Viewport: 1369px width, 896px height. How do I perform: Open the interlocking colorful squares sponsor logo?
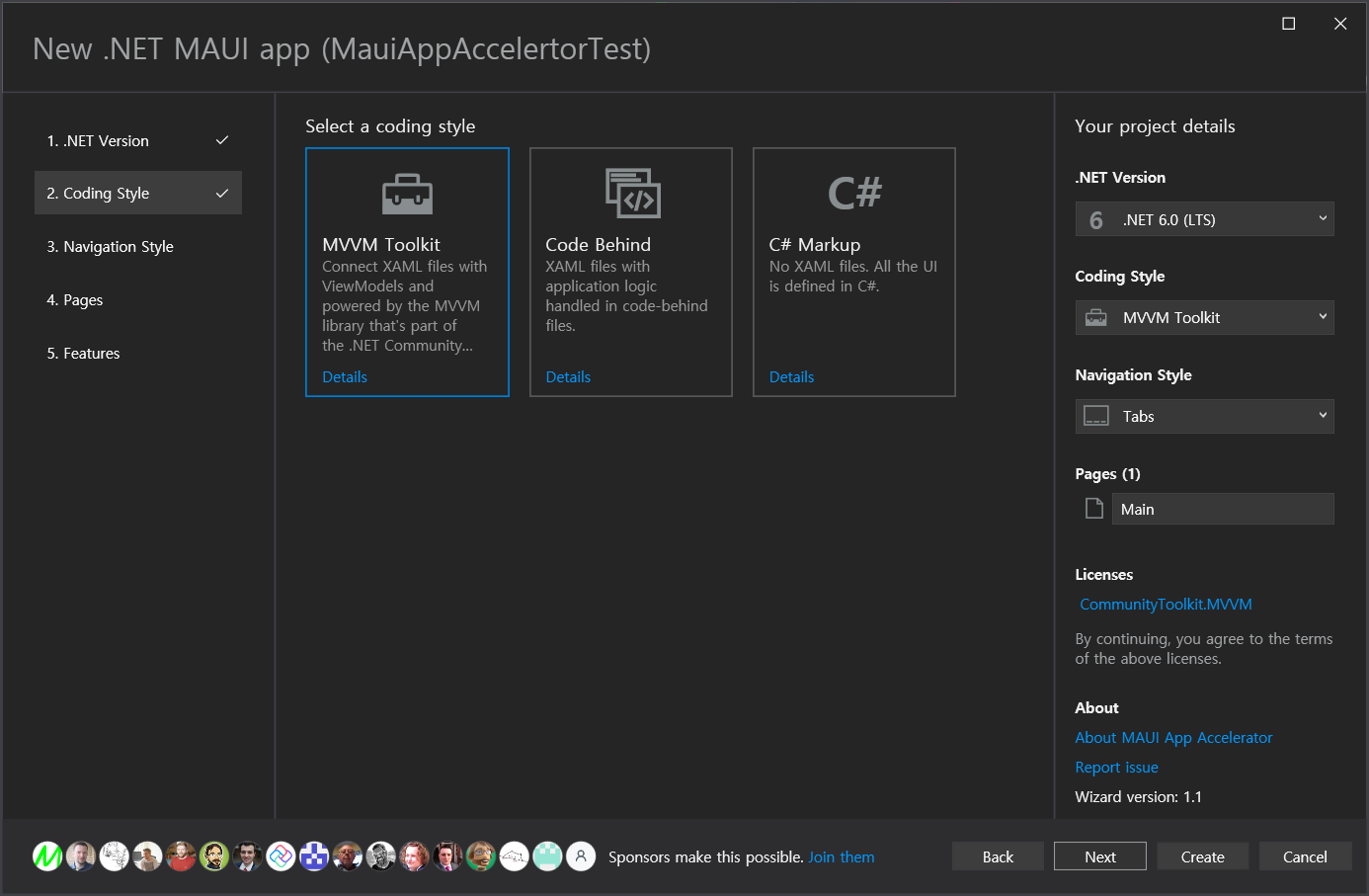[x=282, y=856]
